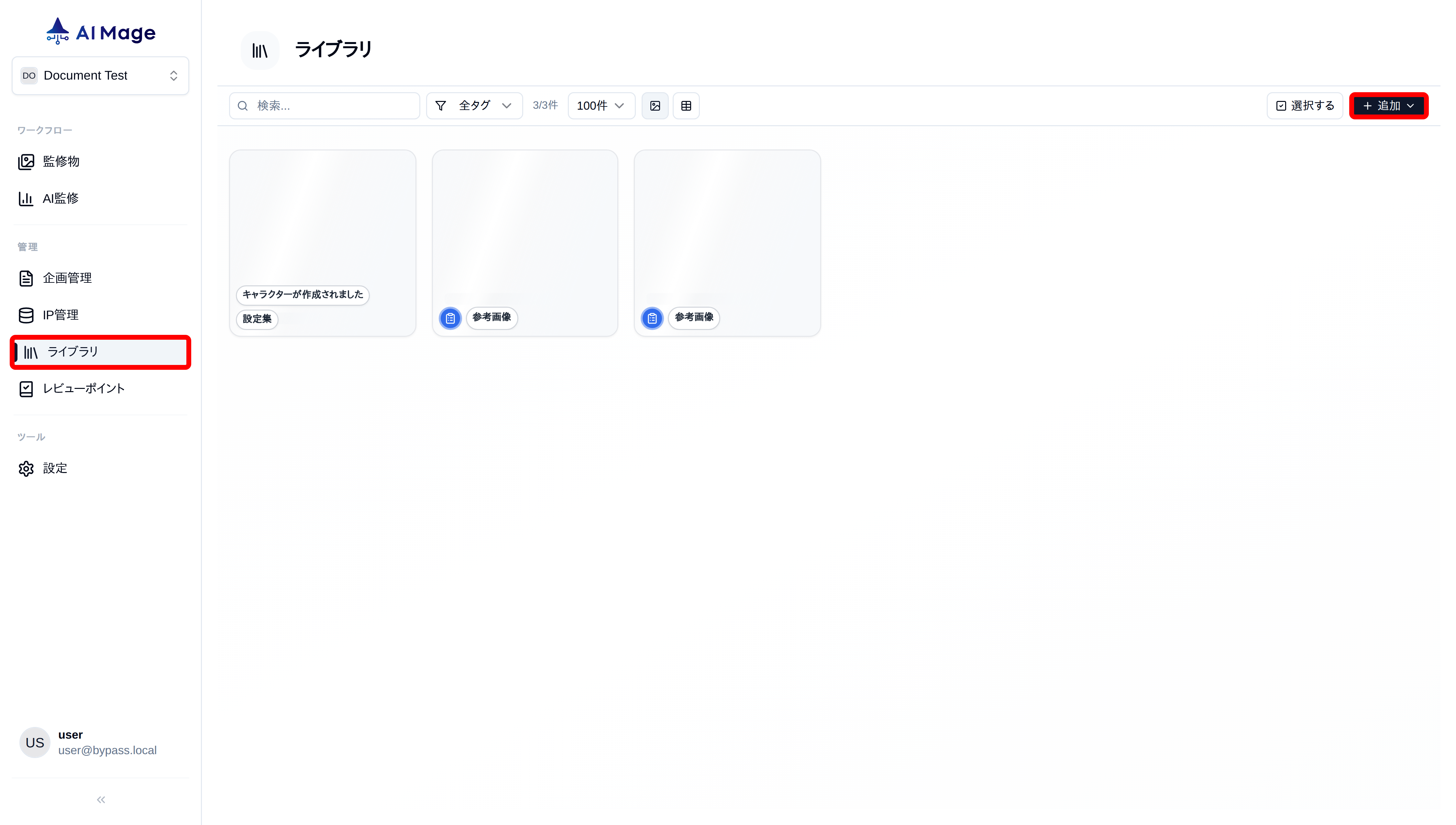The height and width of the screenshot is (825, 1456).
Task: Navigate to レビューポイント page
Action: point(83,389)
